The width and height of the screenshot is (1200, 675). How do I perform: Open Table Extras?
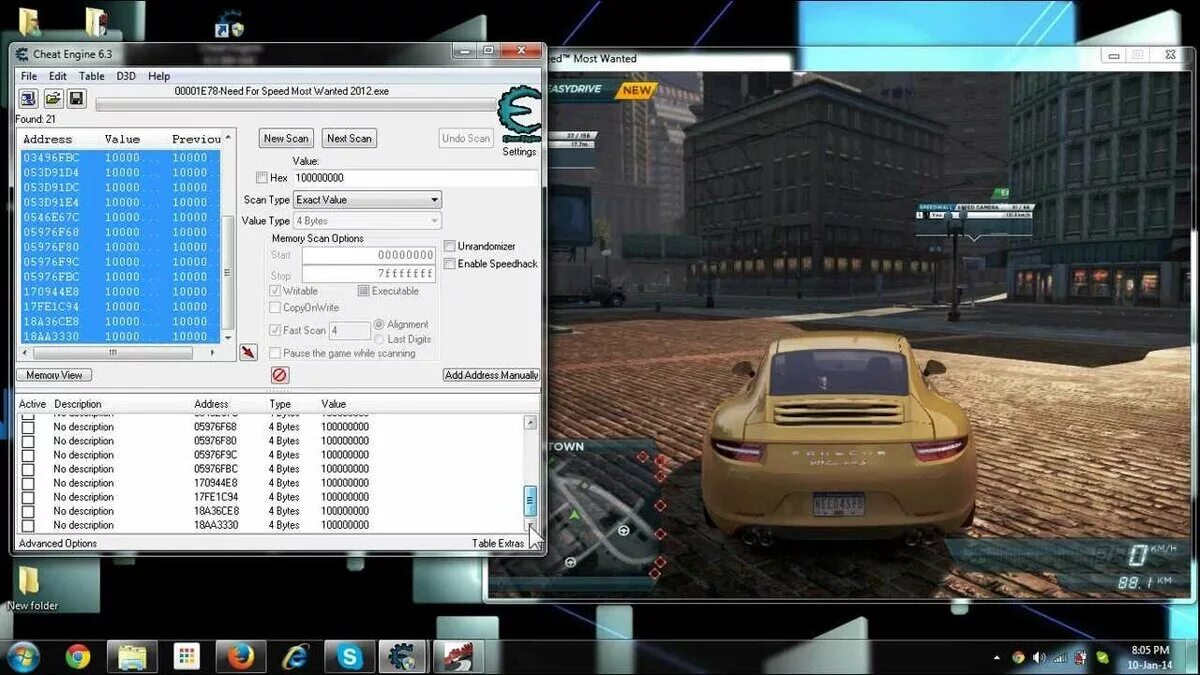coord(498,543)
